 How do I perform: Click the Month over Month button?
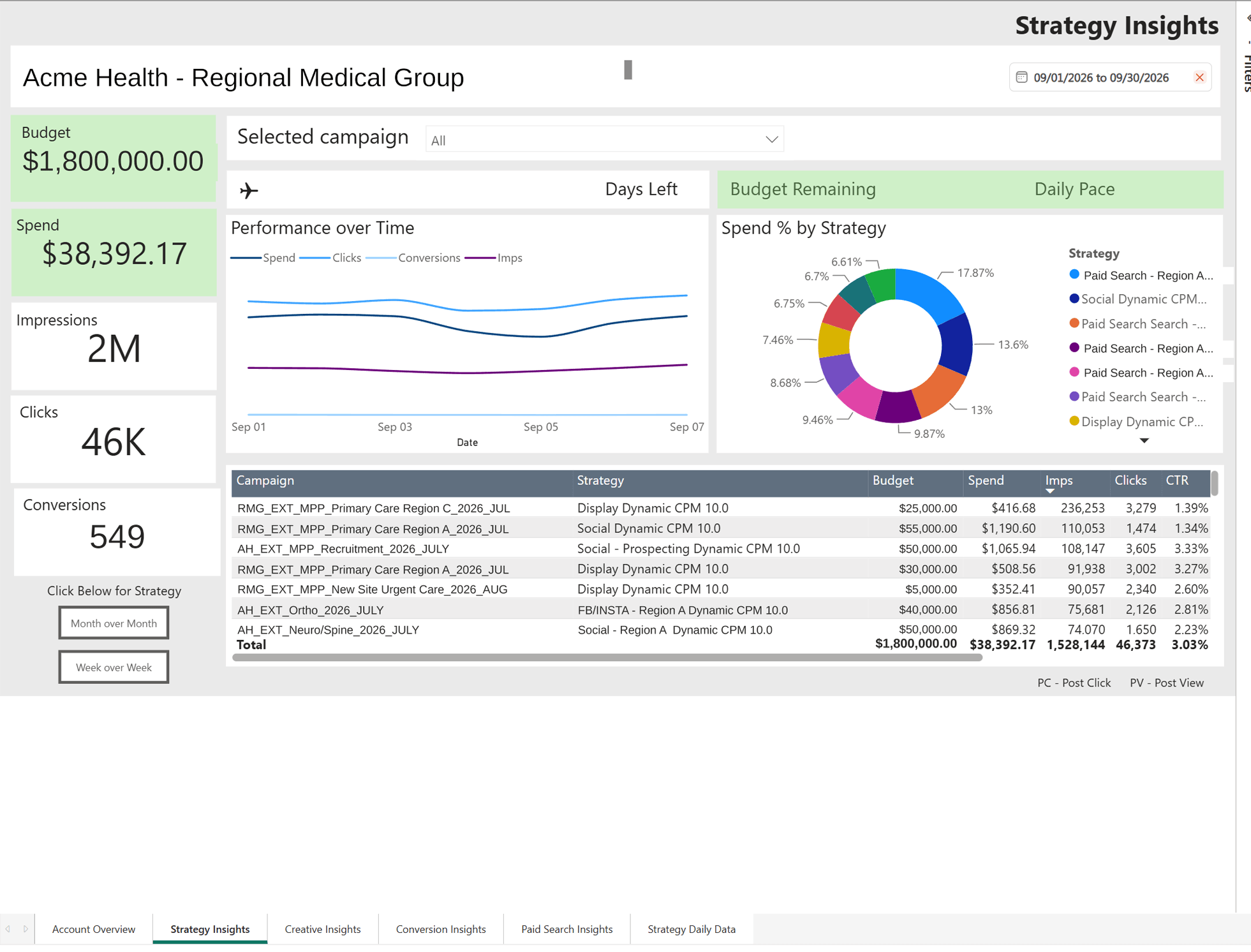(x=114, y=623)
